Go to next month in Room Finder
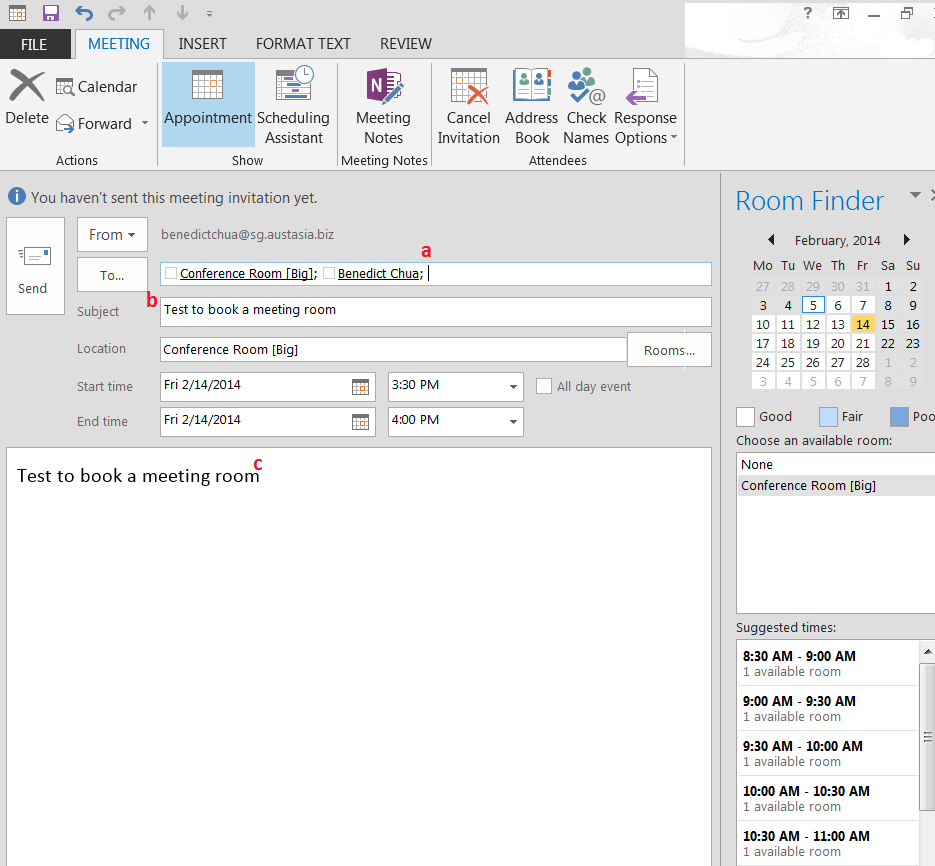 point(906,240)
